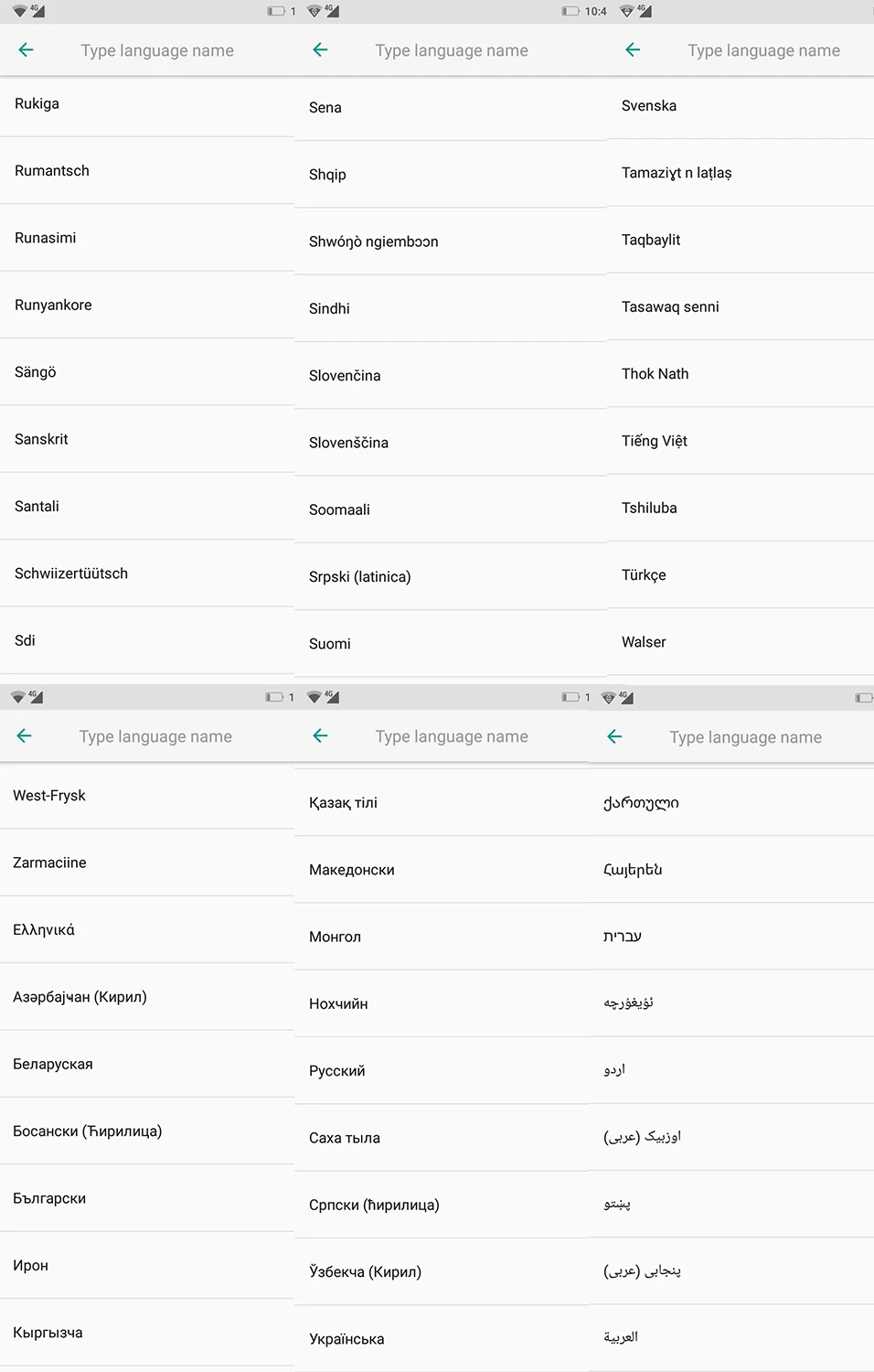Select the Schwiizertüütsch language
Screen dimensions: 874x1372
147,573
